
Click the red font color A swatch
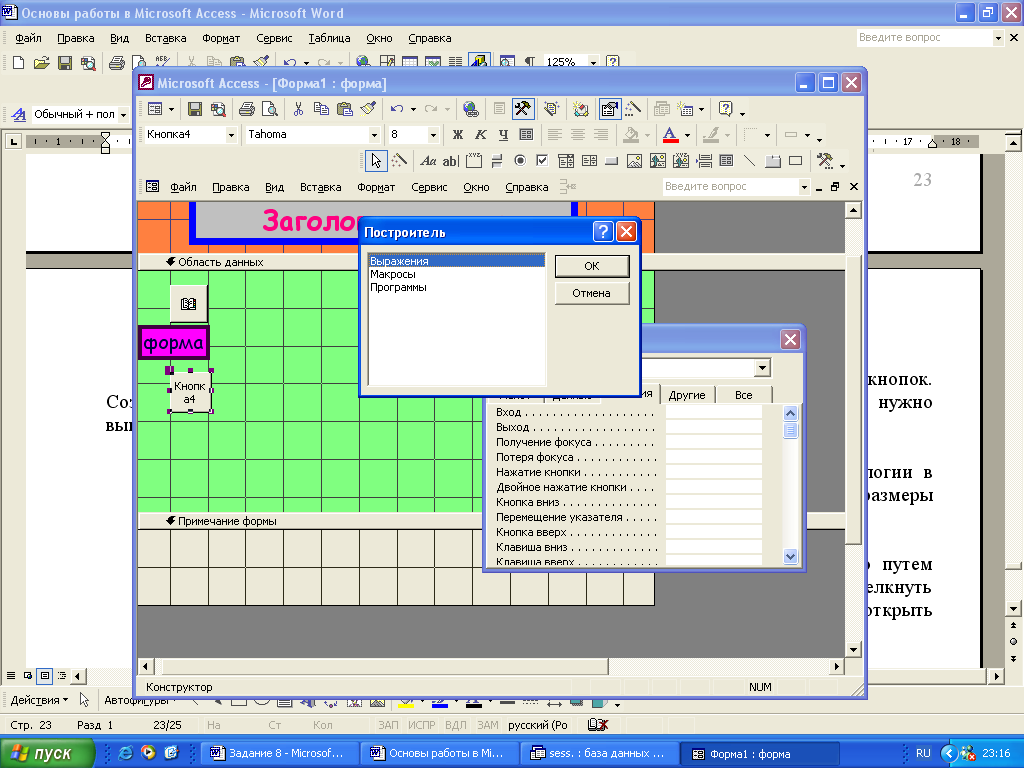(x=670, y=135)
